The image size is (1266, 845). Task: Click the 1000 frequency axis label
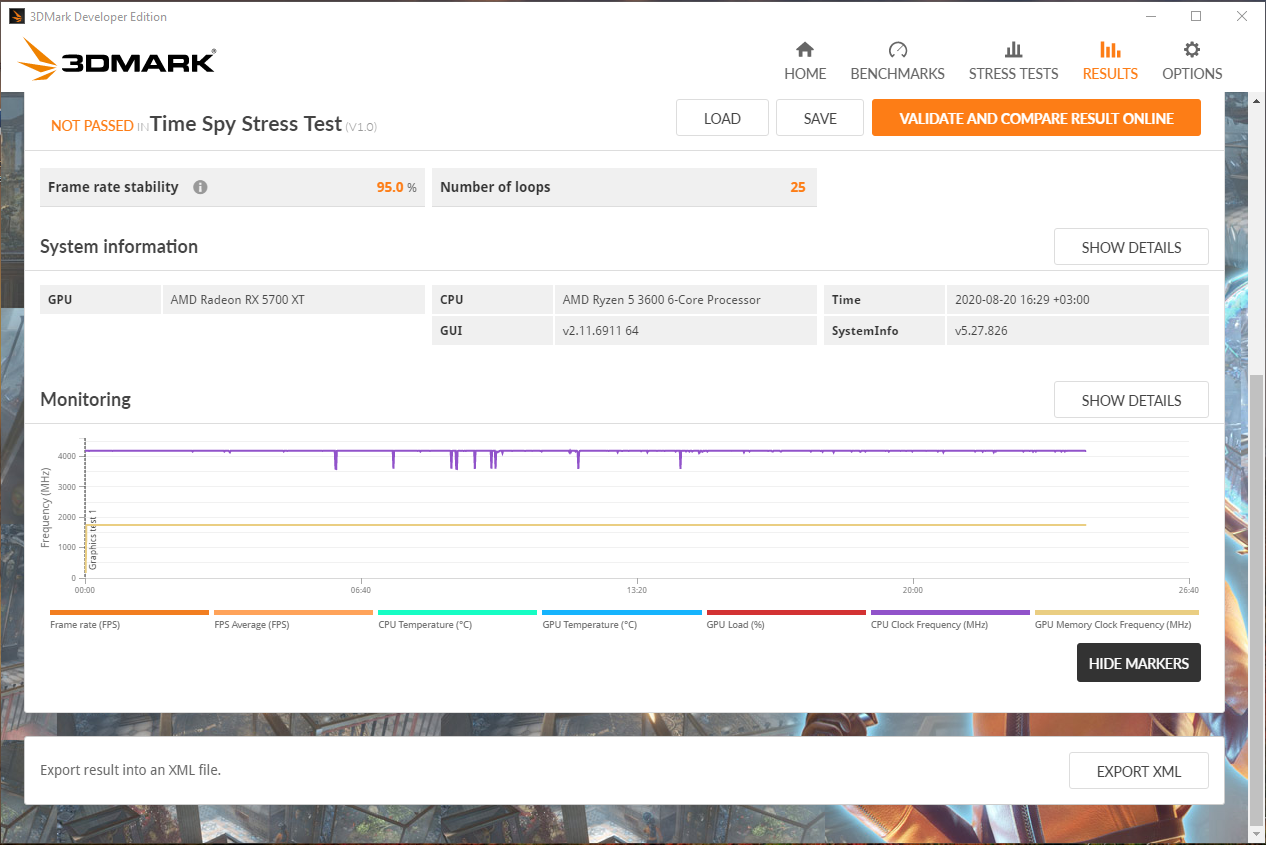pyautogui.click(x=66, y=548)
